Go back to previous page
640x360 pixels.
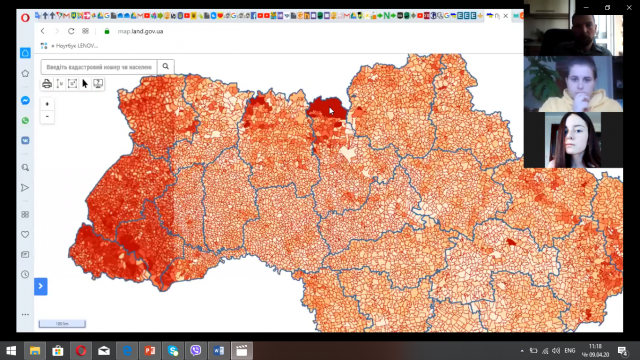42,31
